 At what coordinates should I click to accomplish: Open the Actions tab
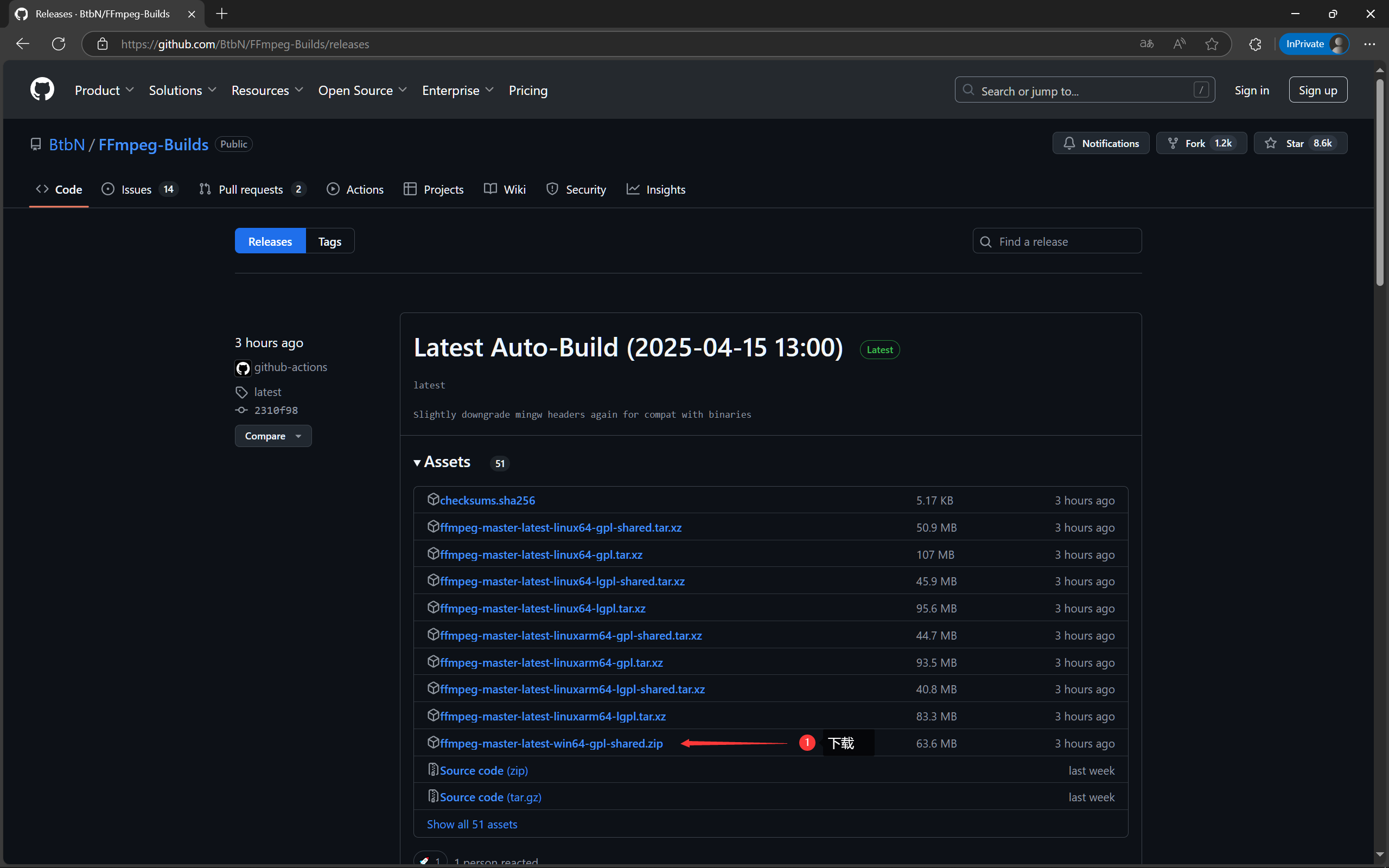click(x=355, y=189)
